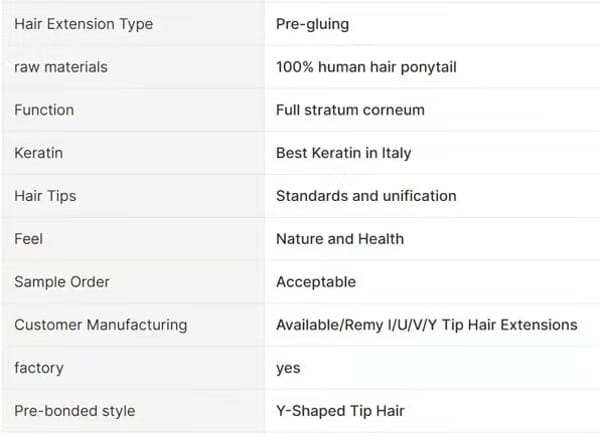Select the 'yes' value cell
The image size is (600, 438).
point(288,368)
